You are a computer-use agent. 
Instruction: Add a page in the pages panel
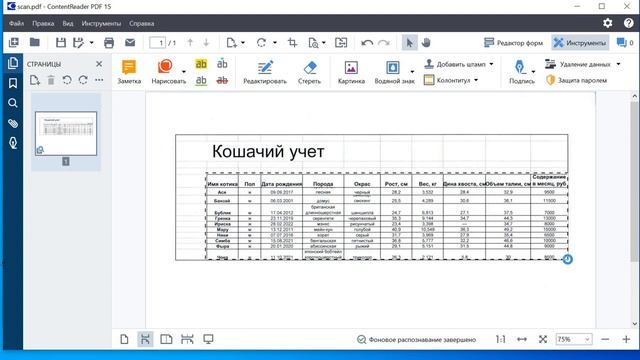coord(35,80)
